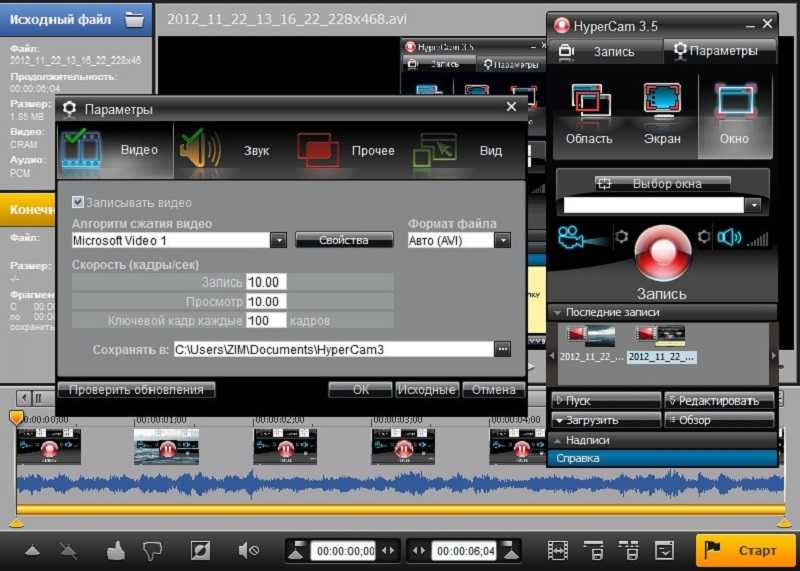Open Справка section

[662, 458]
